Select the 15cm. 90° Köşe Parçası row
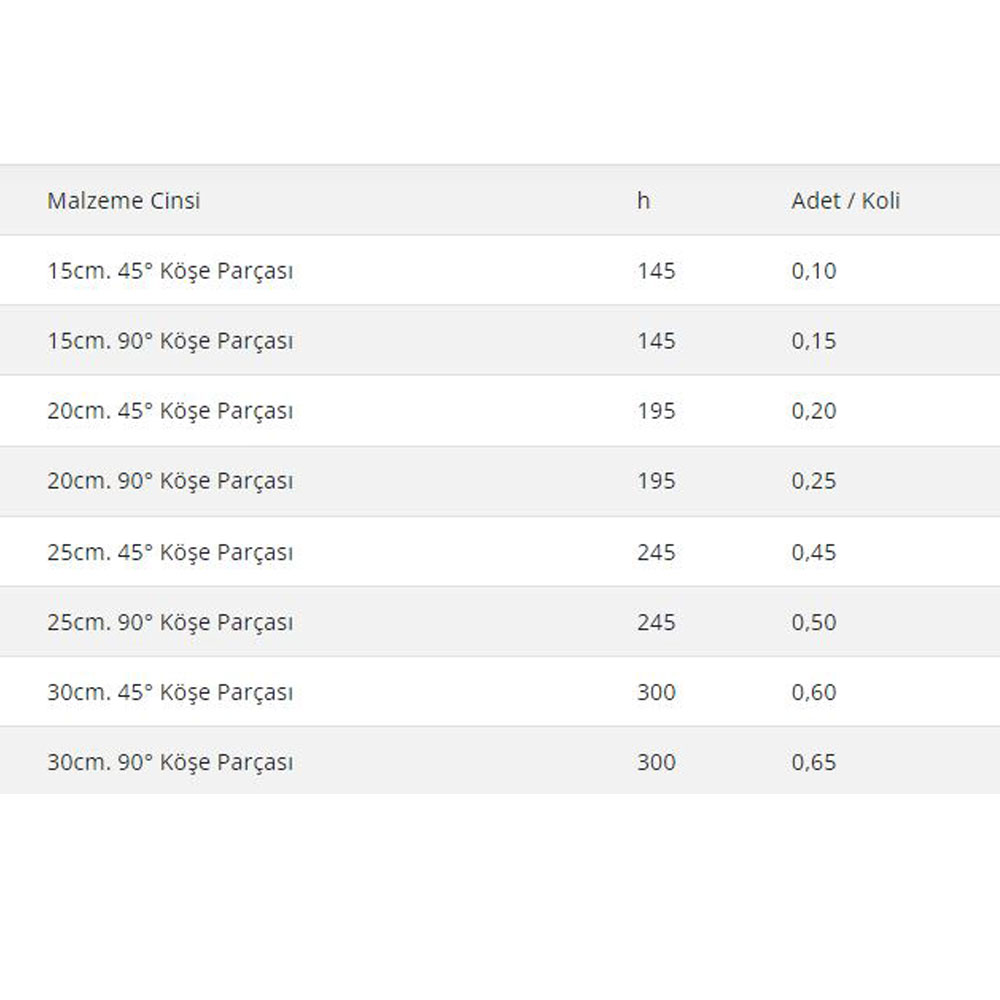This screenshot has width=1000, height=1000. 500,341
